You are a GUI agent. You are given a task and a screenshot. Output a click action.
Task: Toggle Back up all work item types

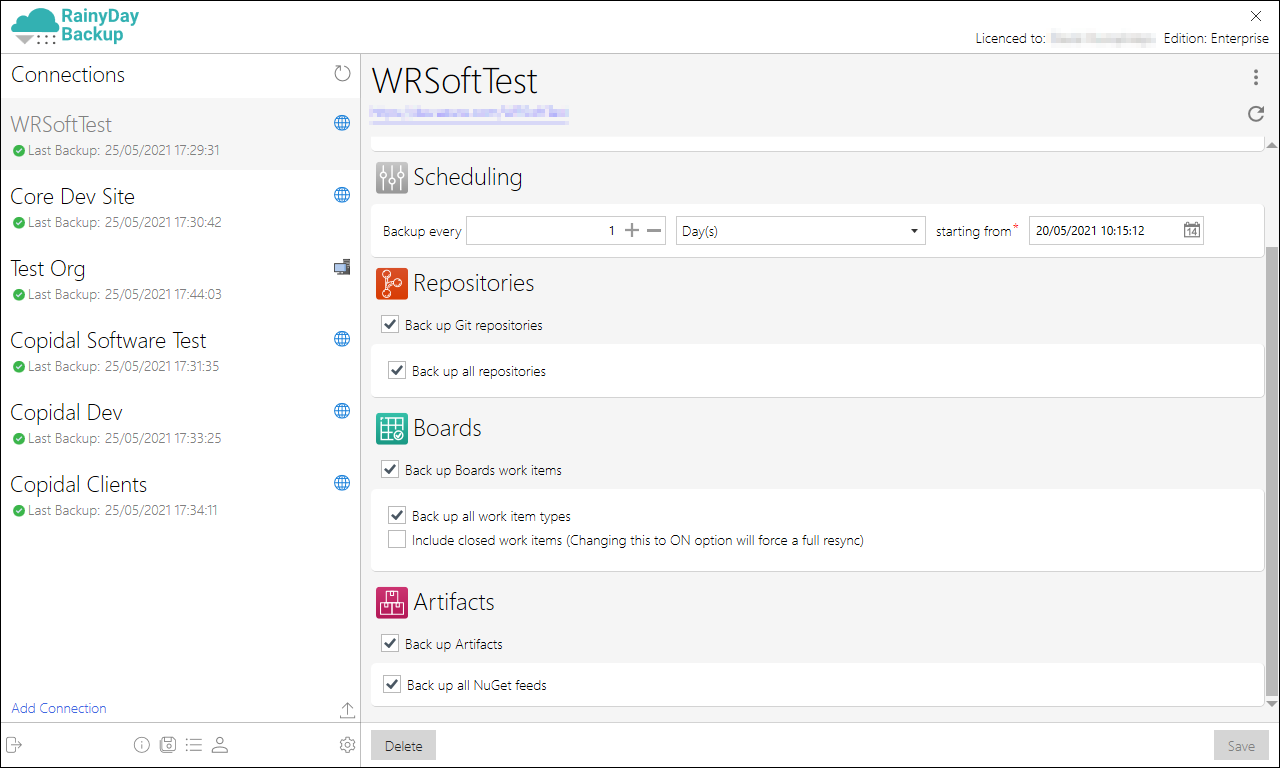pos(397,515)
